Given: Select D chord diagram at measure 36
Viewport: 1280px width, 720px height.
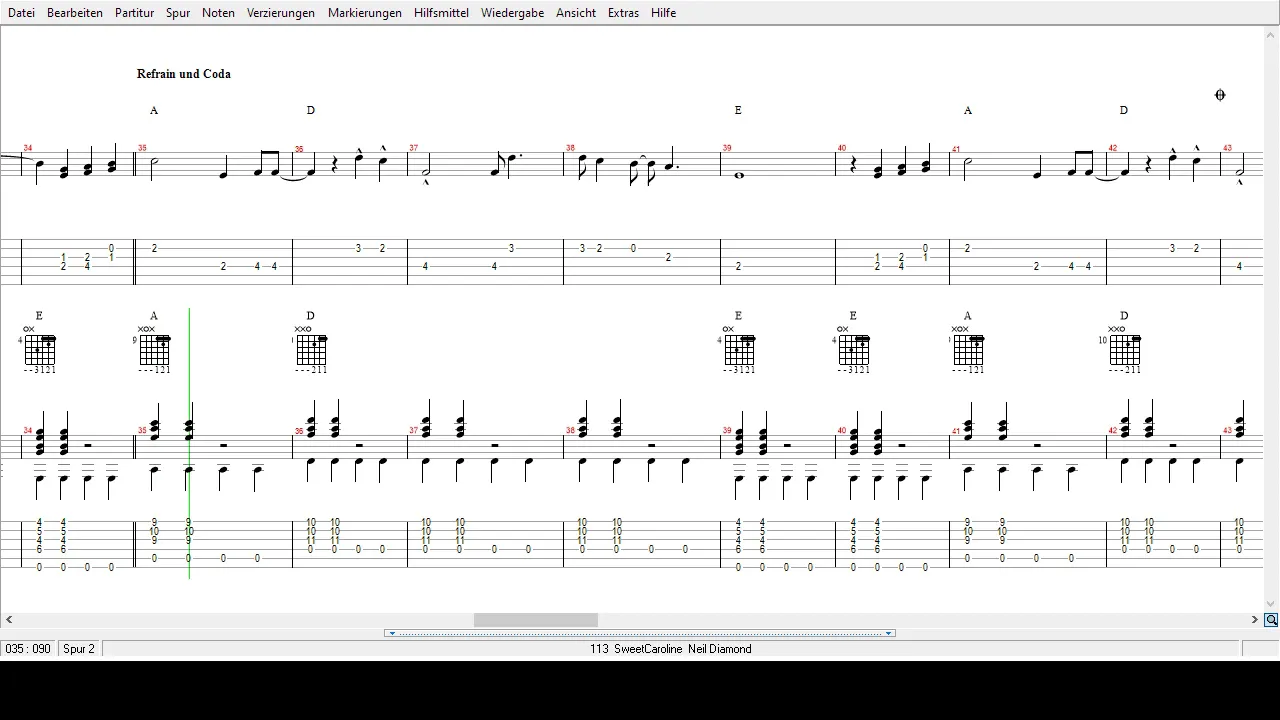Looking at the screenshot, I should click(x=311, y=349).
